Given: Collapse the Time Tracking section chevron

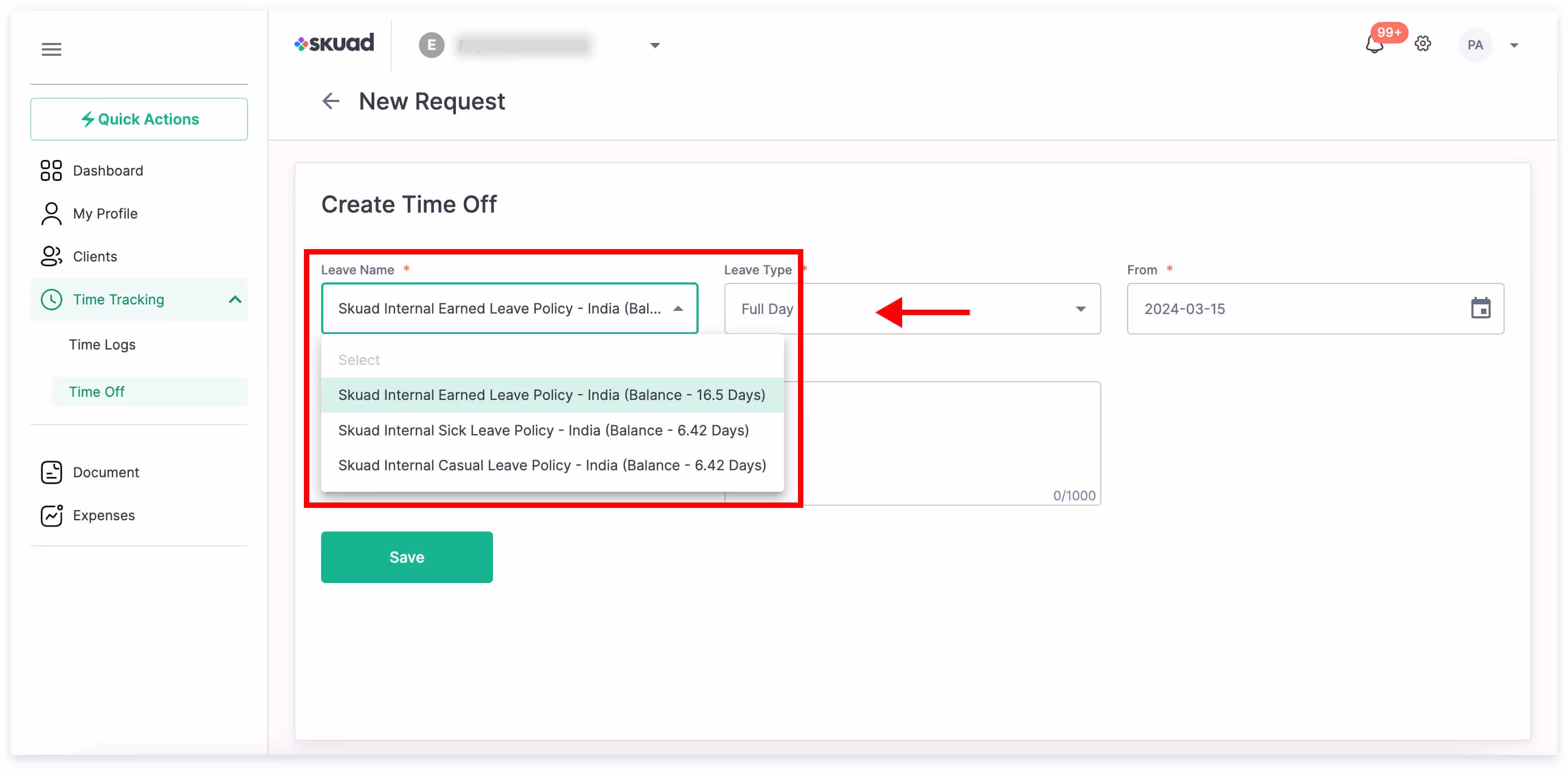Looking at the screenshot, I should point(235,300).
